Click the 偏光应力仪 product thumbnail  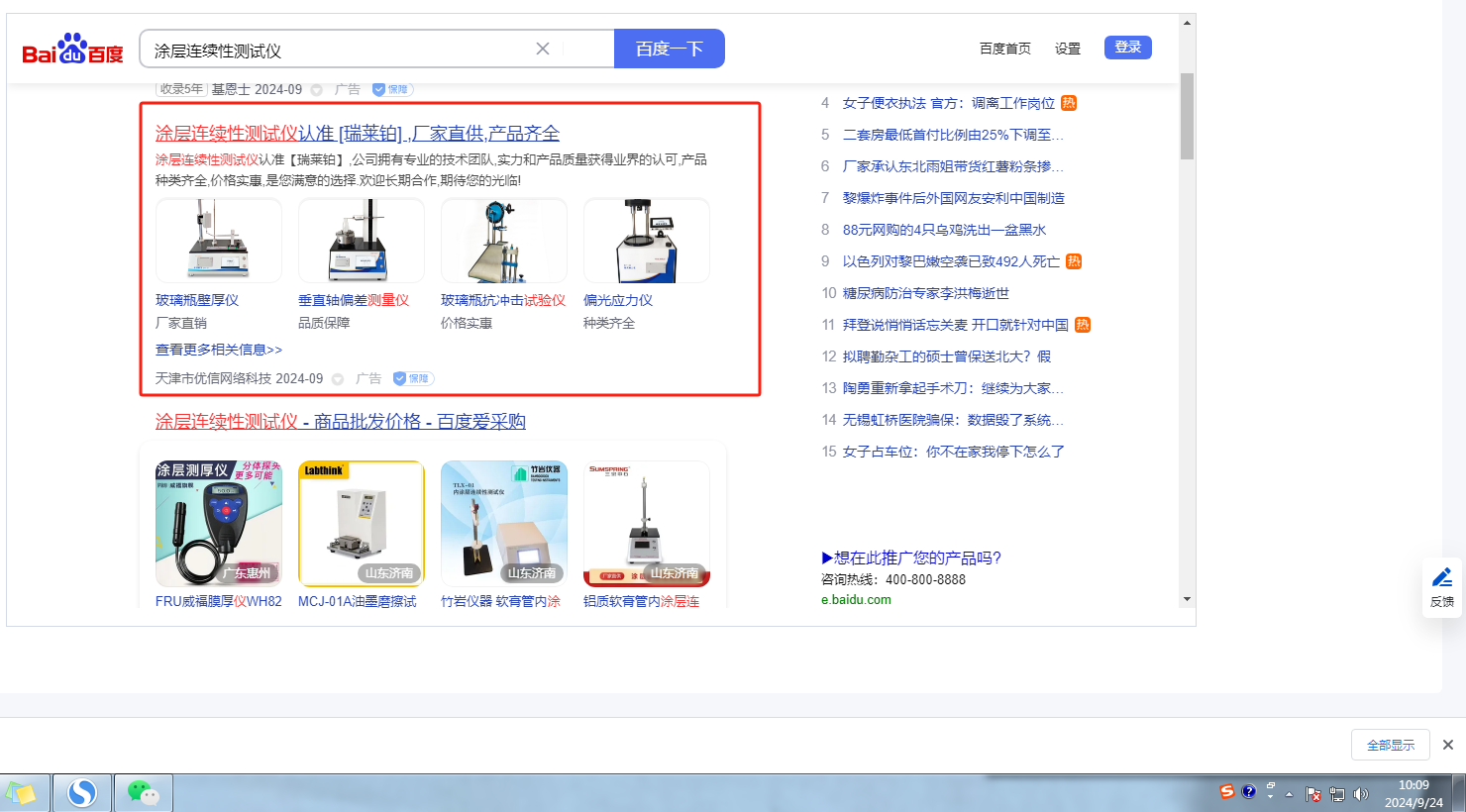[647, 241]
